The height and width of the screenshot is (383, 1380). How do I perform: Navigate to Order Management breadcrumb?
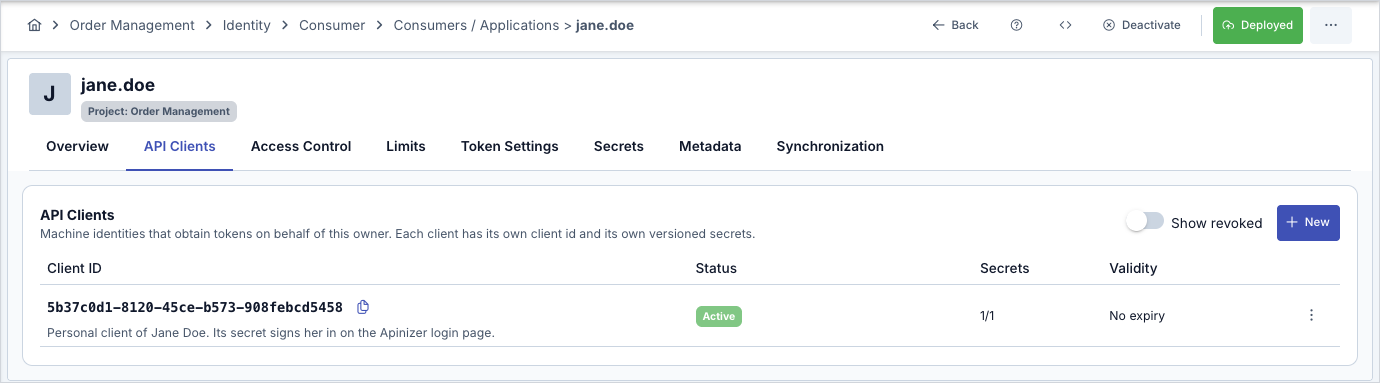[132, 25]
